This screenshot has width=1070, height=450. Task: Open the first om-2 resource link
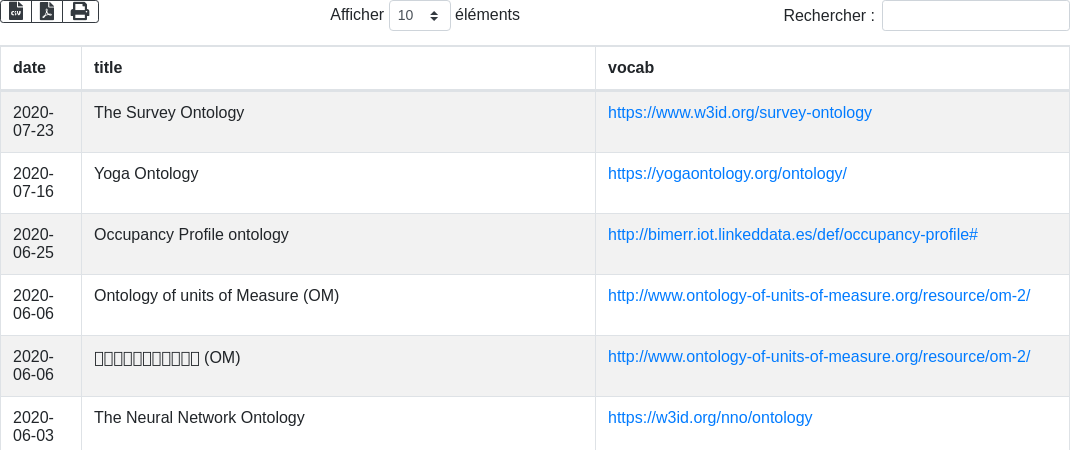(819, 296)
